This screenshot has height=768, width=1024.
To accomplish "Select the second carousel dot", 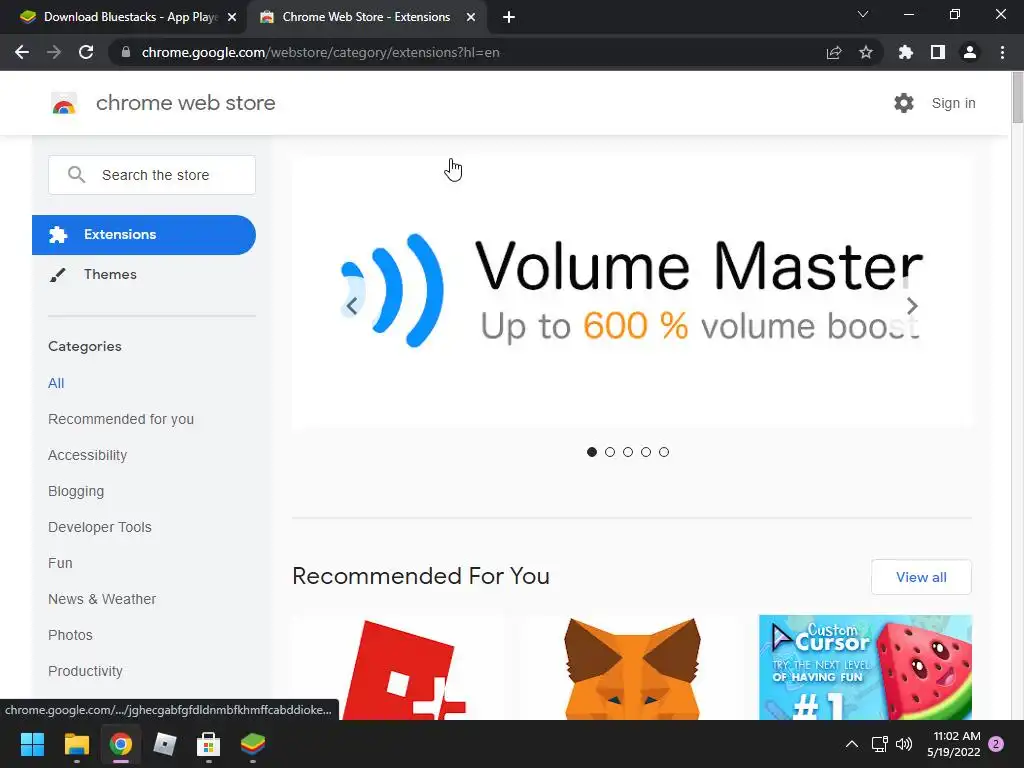I will click(610, 452).
